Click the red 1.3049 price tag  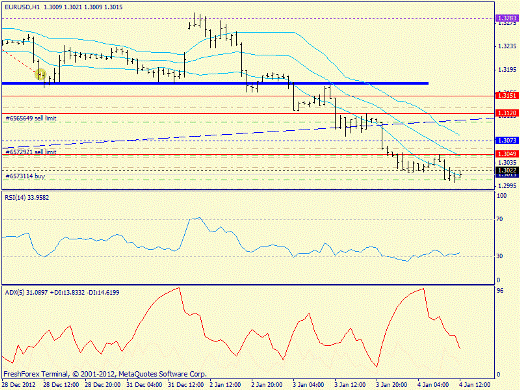pyautogui.click(x=507, y=154)
